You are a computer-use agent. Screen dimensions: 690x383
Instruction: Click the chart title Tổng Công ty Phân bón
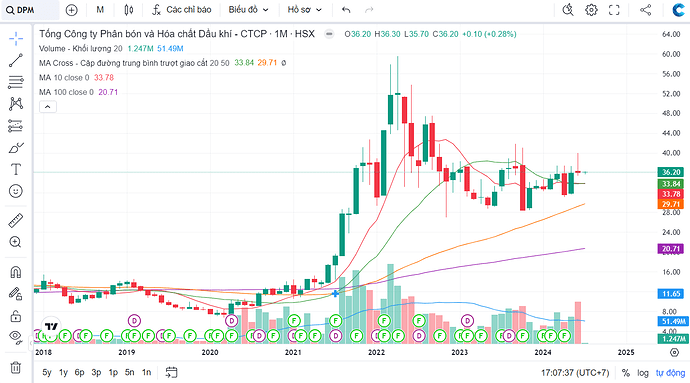(x=177, y=34)
